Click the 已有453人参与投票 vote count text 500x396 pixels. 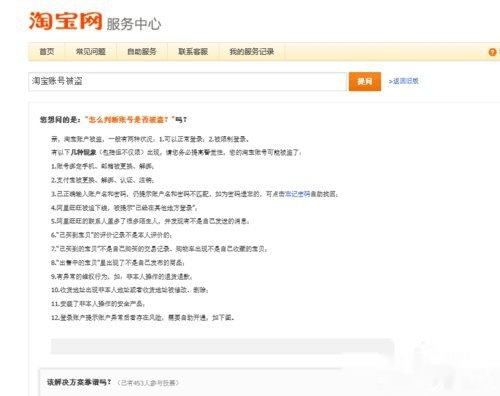coord(148,383)
